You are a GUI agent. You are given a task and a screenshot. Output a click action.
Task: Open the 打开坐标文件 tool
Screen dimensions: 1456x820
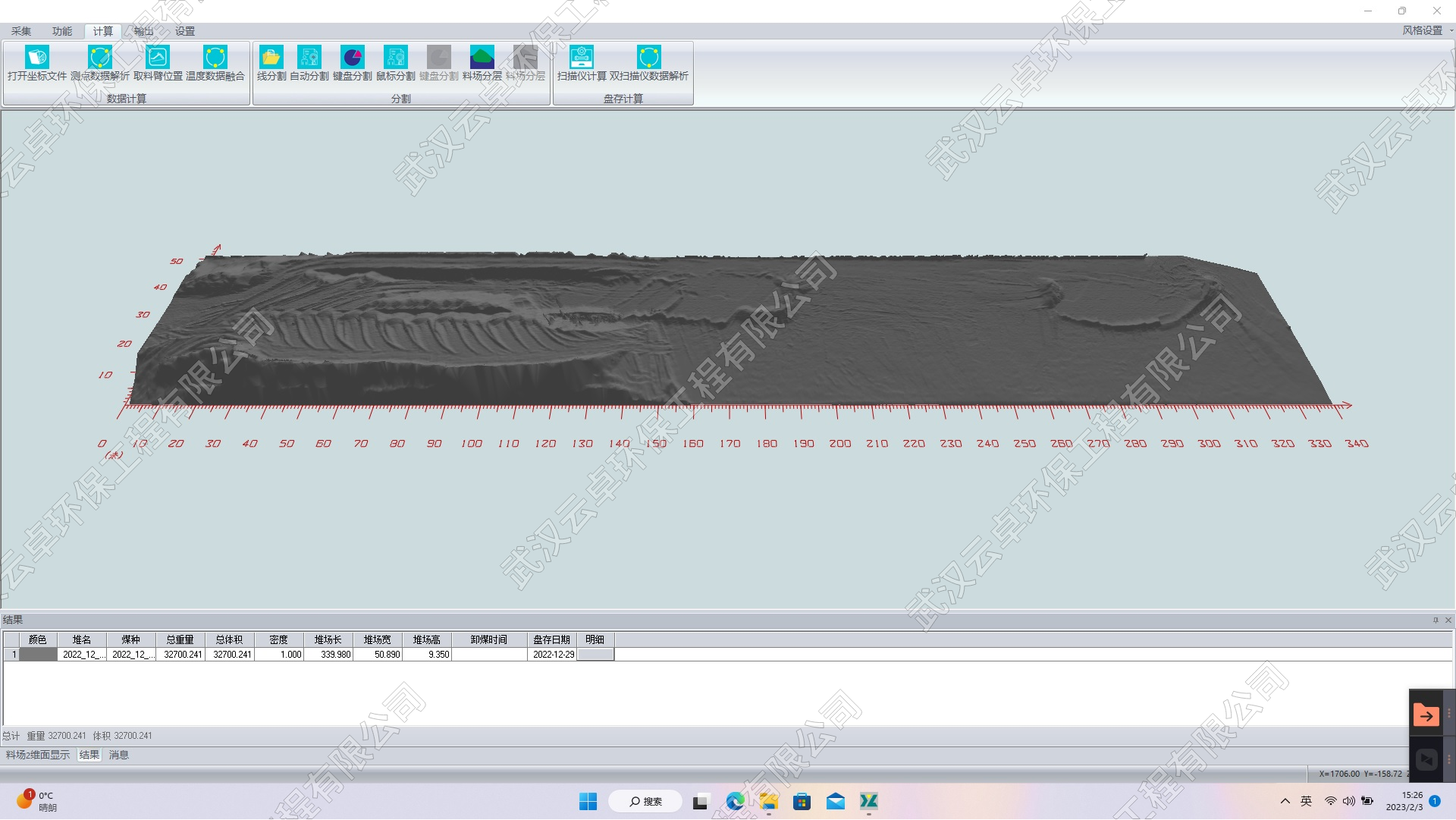coord(37,64)
